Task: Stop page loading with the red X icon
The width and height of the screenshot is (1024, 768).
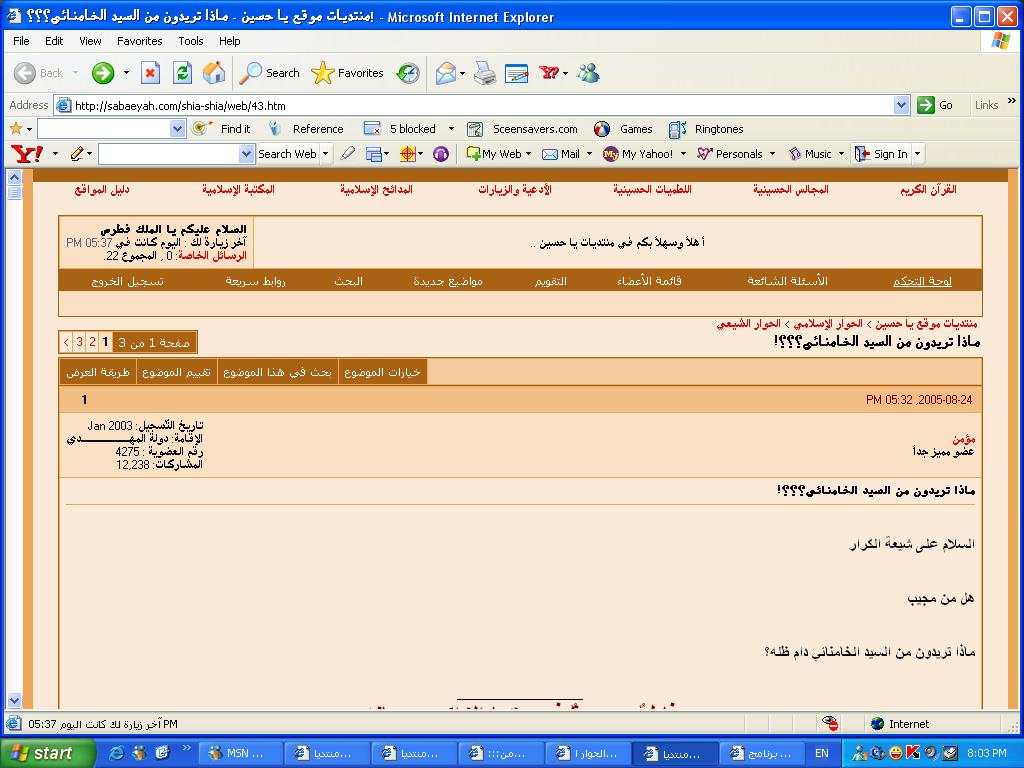Action: [x=150, y=73]
